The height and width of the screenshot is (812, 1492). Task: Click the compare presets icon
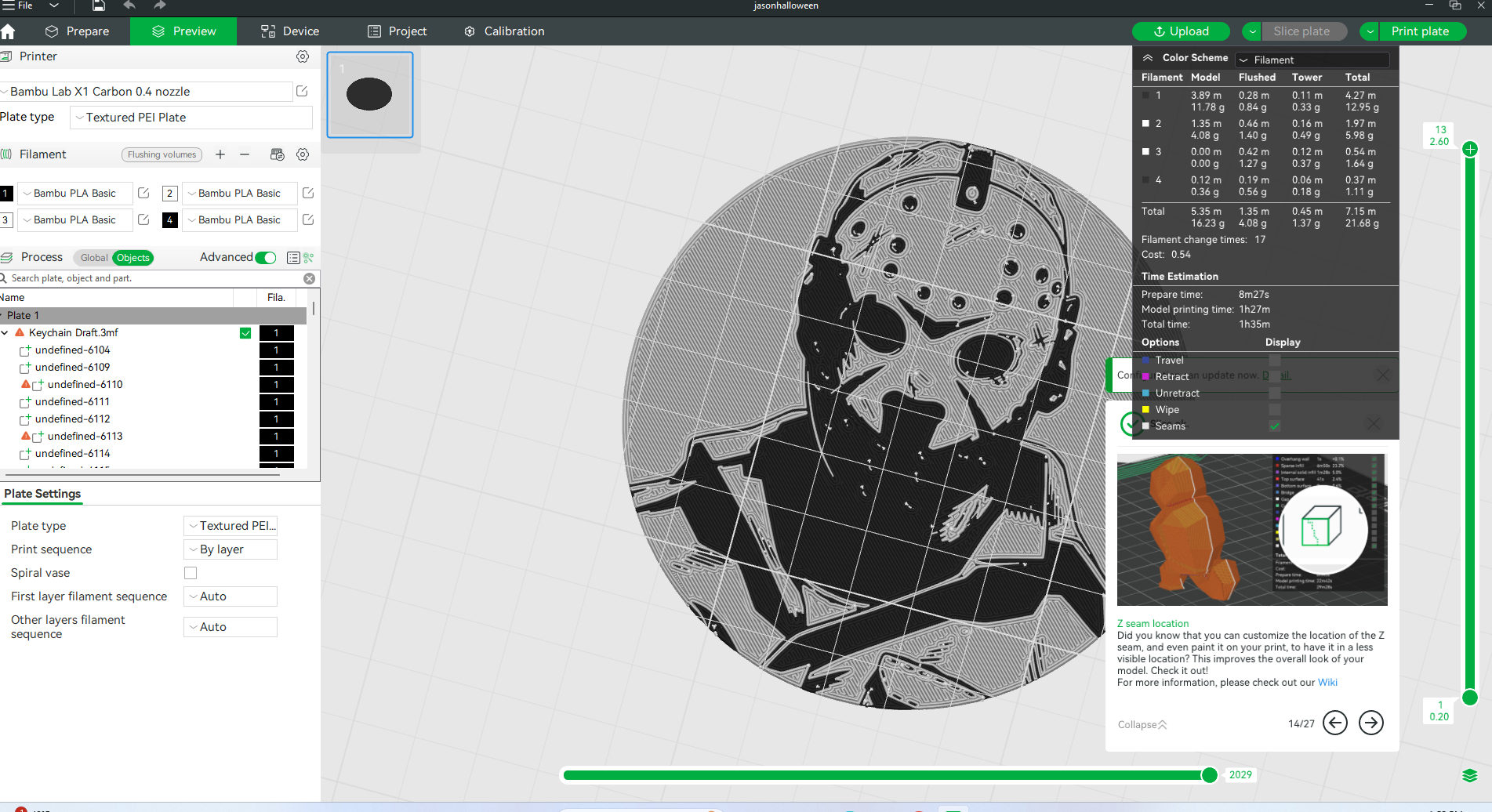tap(308, 258)
